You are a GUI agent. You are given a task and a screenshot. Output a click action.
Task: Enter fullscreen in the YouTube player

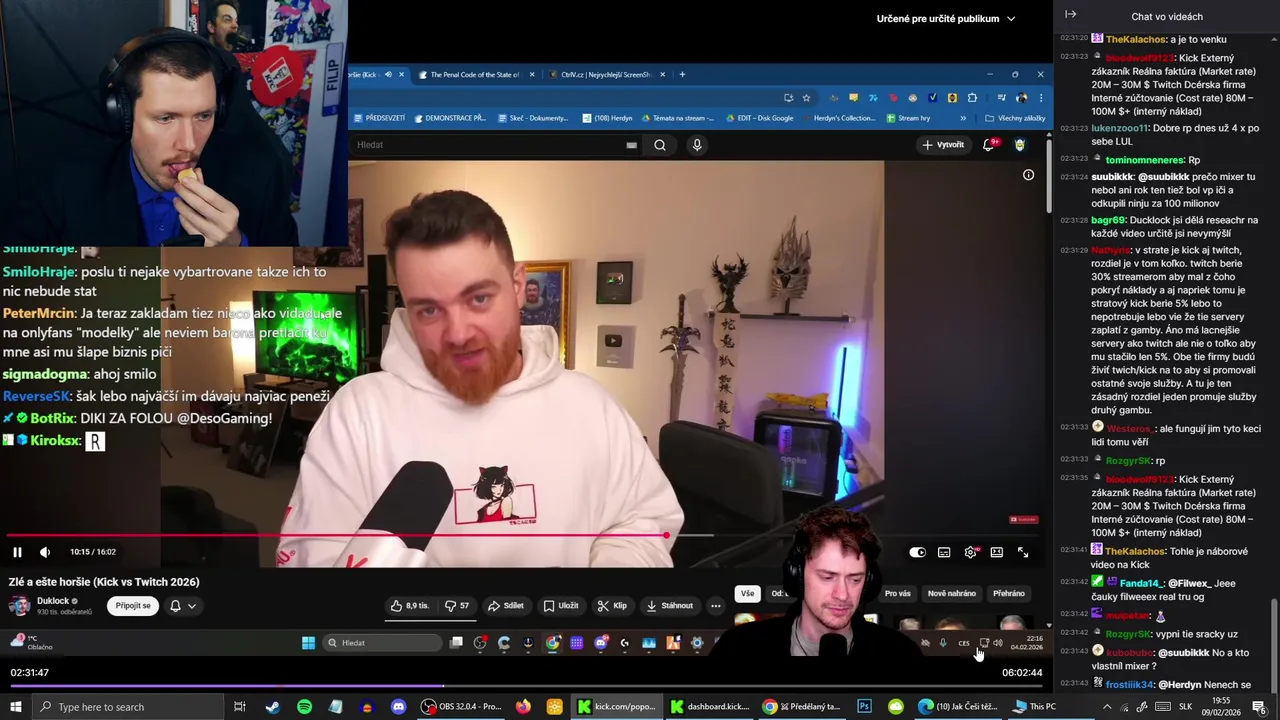[x=1023, y=552]
